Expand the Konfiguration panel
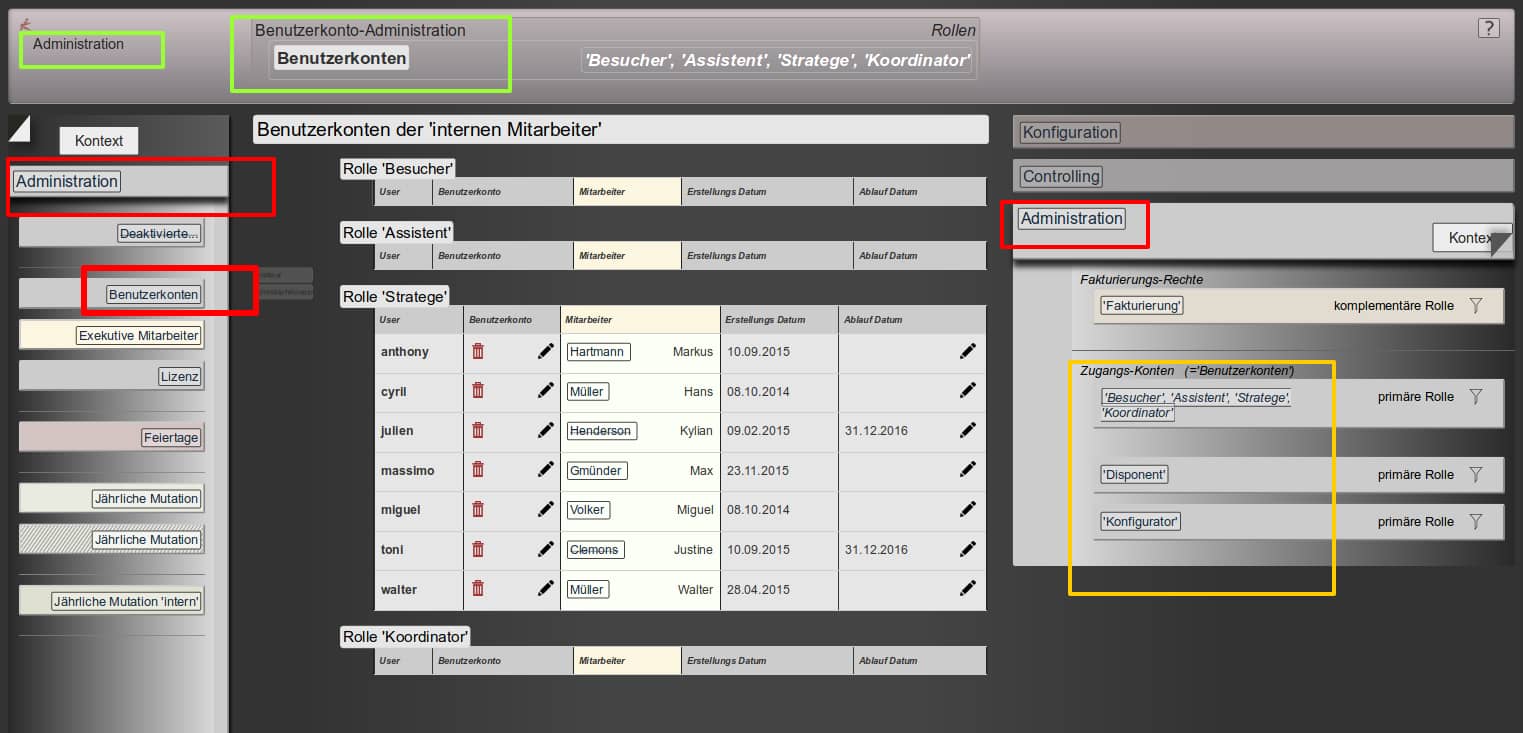Image resolution: width=1523 pixels, height=733 pixels. click(1070, 132)
